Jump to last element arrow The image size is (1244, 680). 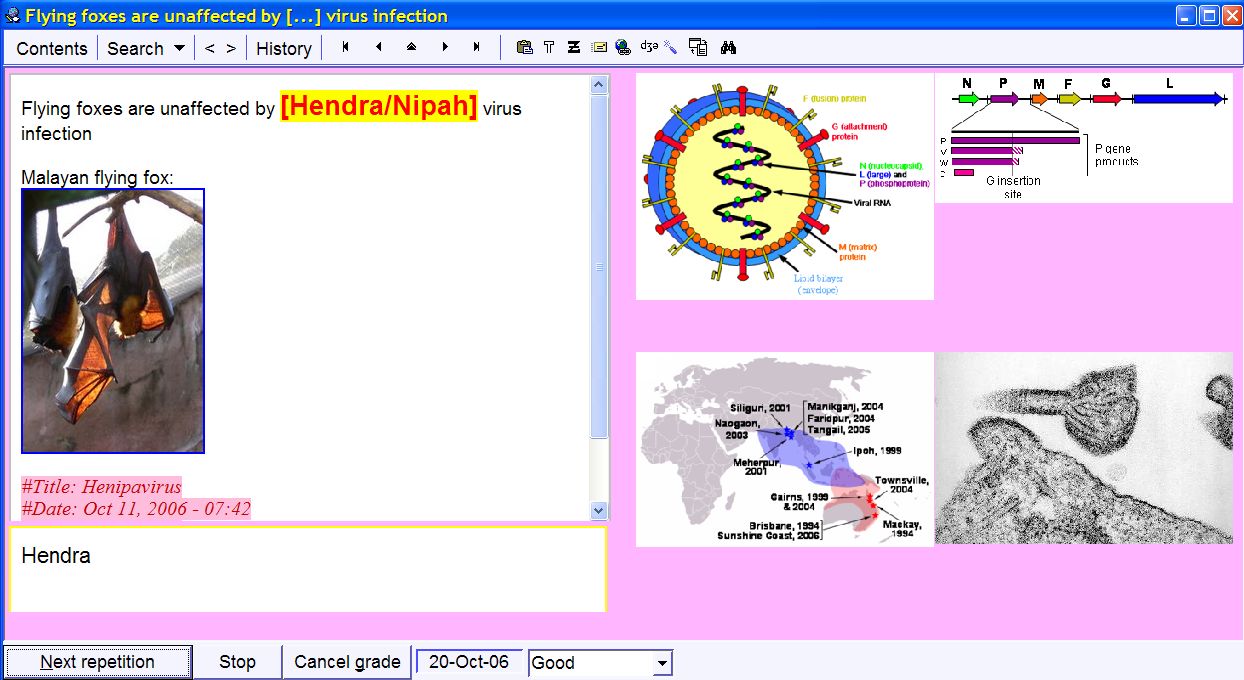coord(476,47)
